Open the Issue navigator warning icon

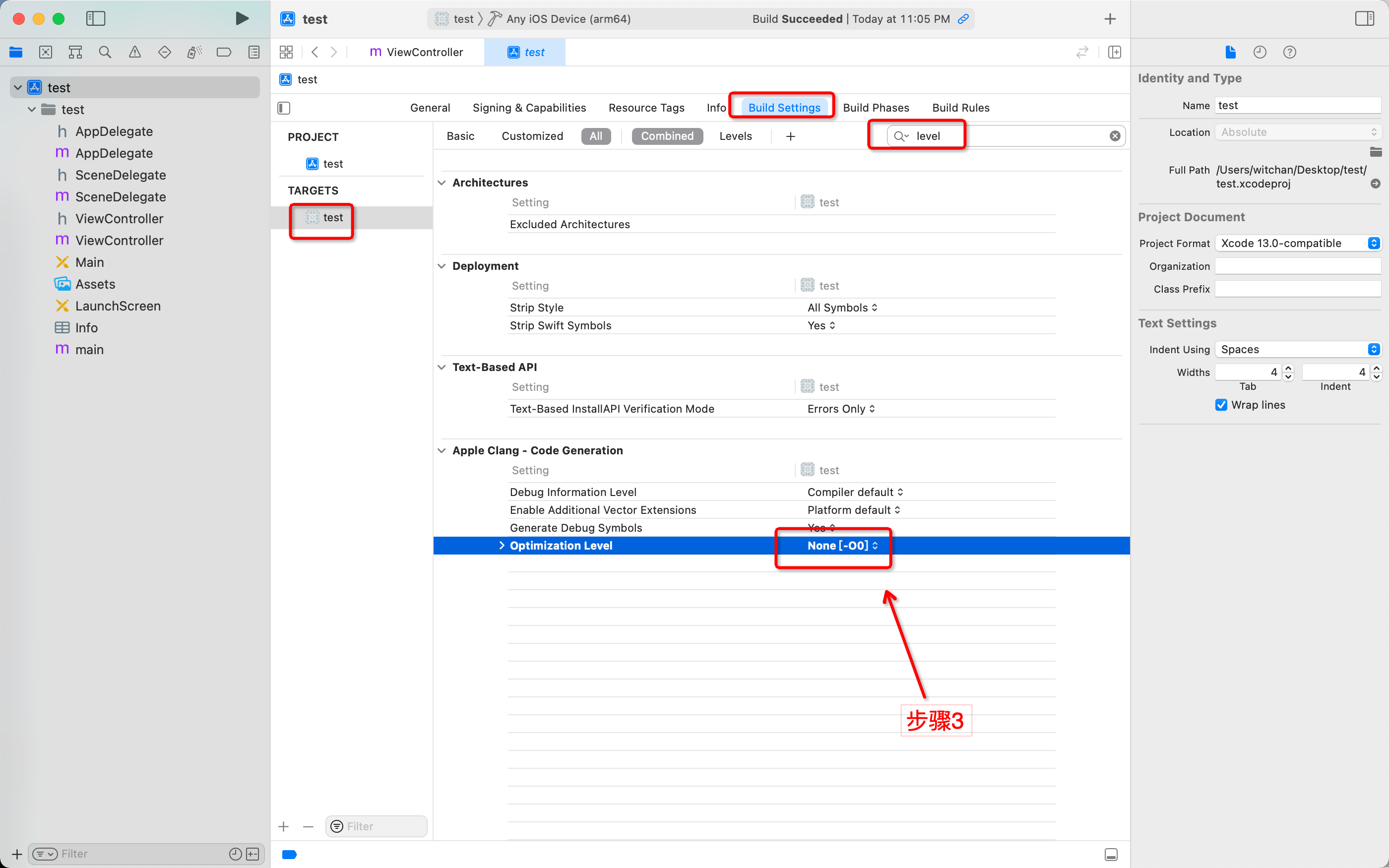tap(134, 52)
